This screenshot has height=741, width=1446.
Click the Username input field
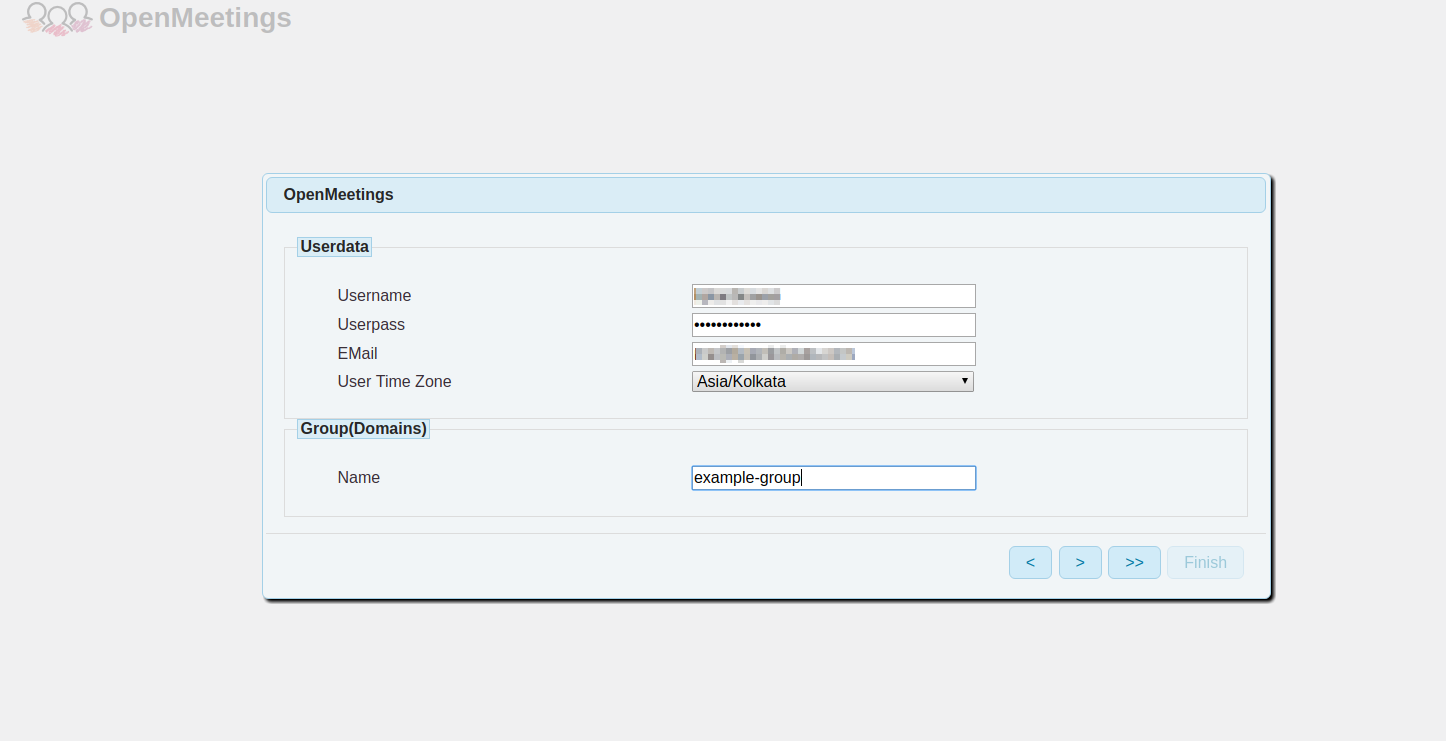click(x=833, y=296)
